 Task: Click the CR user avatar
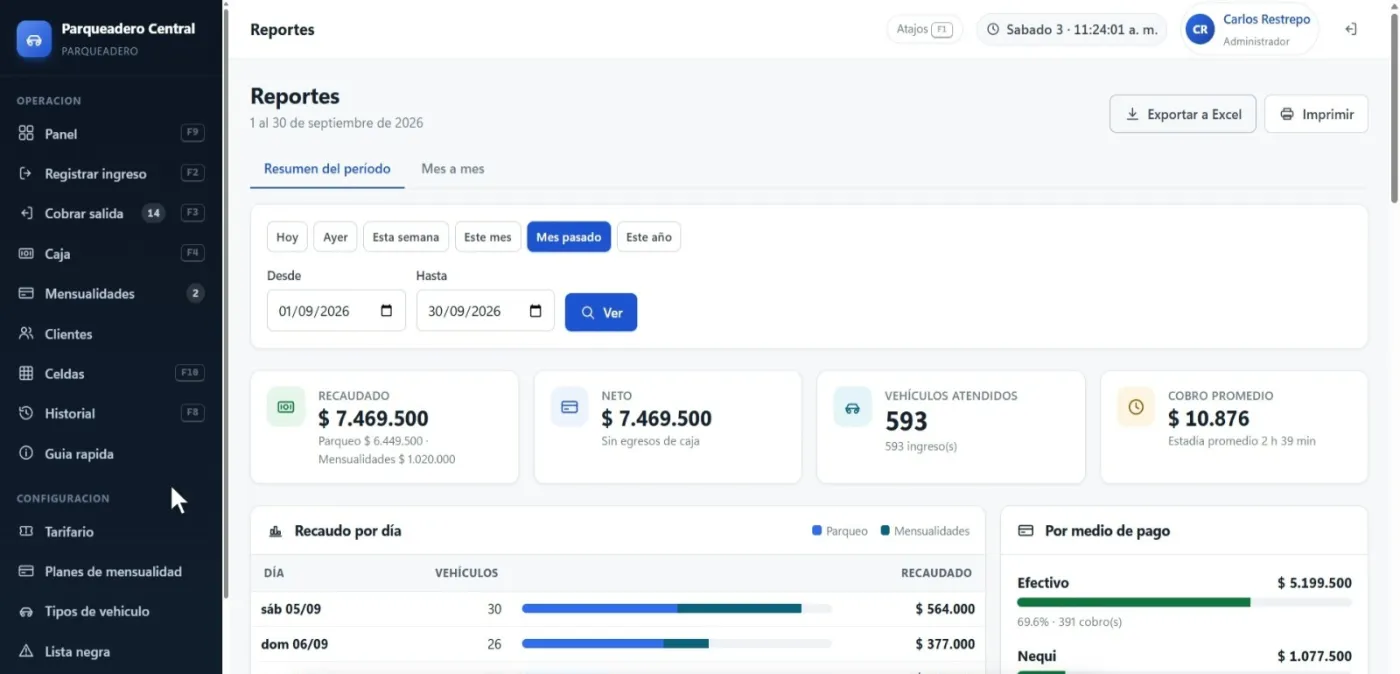(1200, 29)
